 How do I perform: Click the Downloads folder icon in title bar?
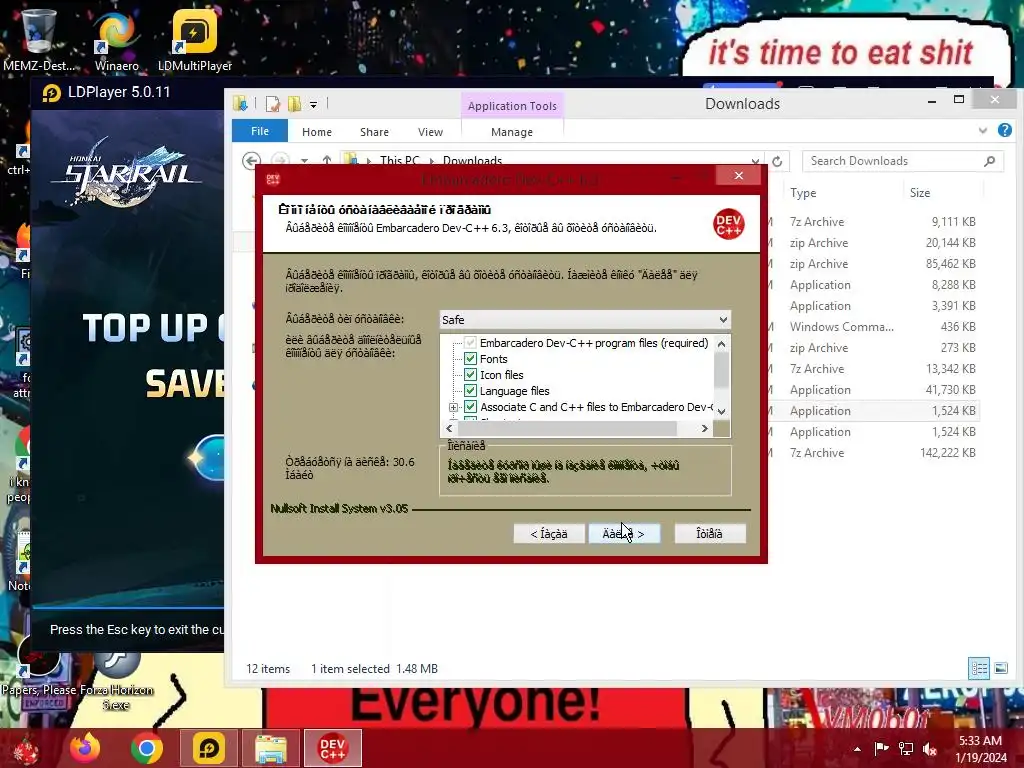coord(240,103)
